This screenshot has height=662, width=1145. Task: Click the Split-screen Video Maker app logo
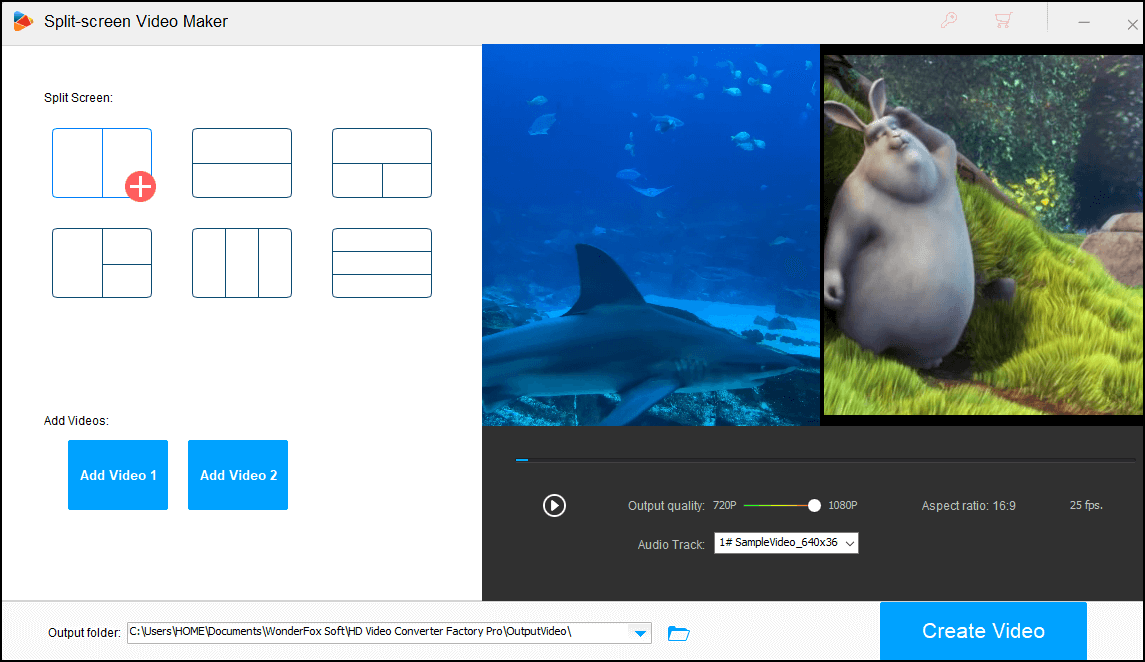[x=23, y=21]
